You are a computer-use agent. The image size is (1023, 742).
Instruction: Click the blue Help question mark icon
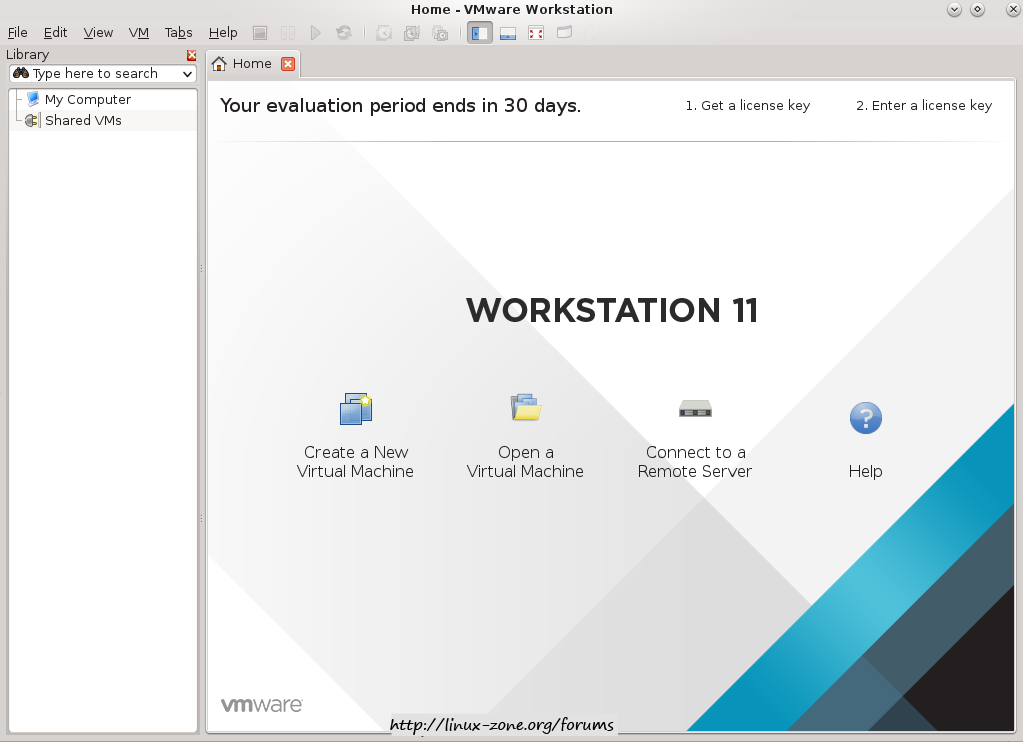[x=865, y=417]
